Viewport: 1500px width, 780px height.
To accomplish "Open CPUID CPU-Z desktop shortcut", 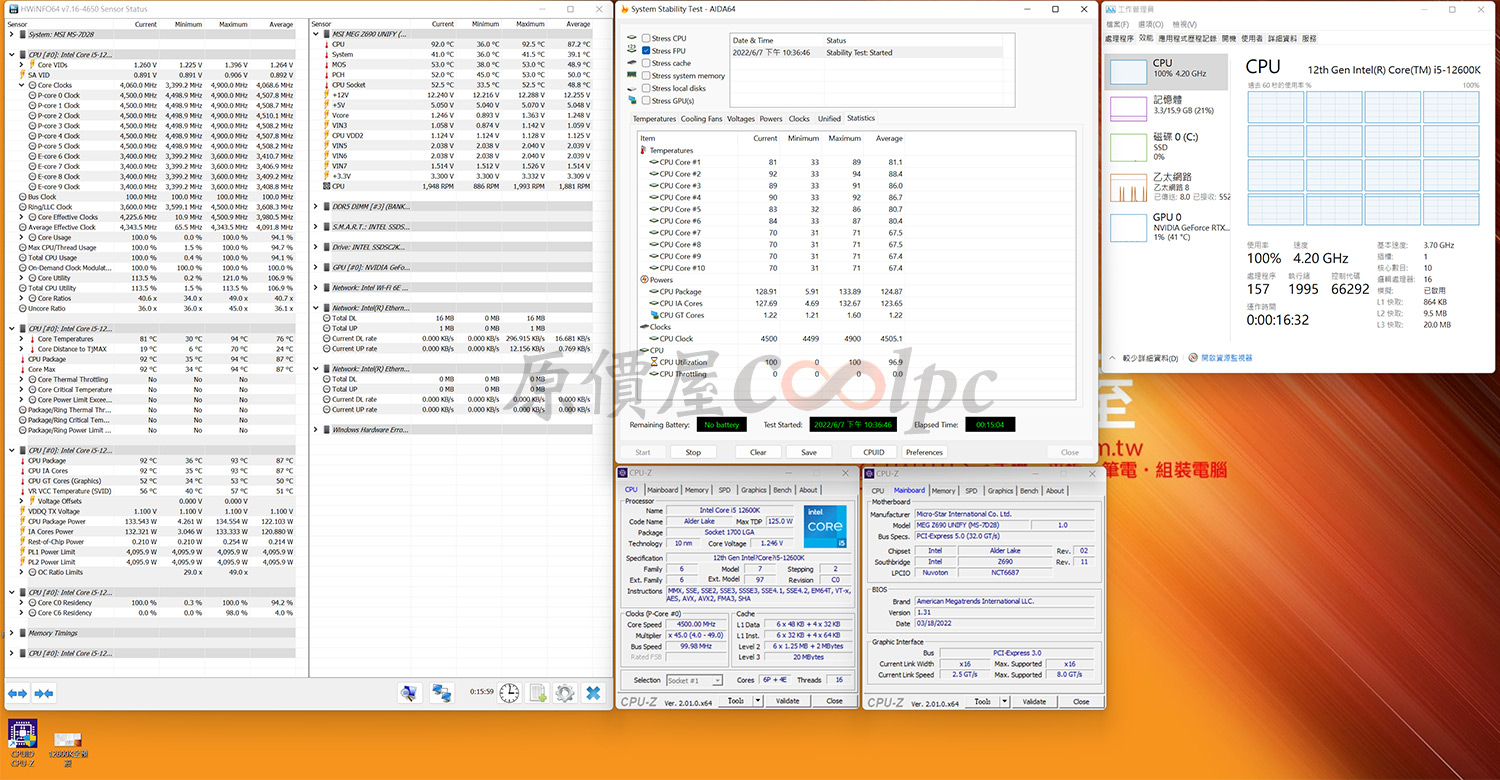I will coord(22,745).
